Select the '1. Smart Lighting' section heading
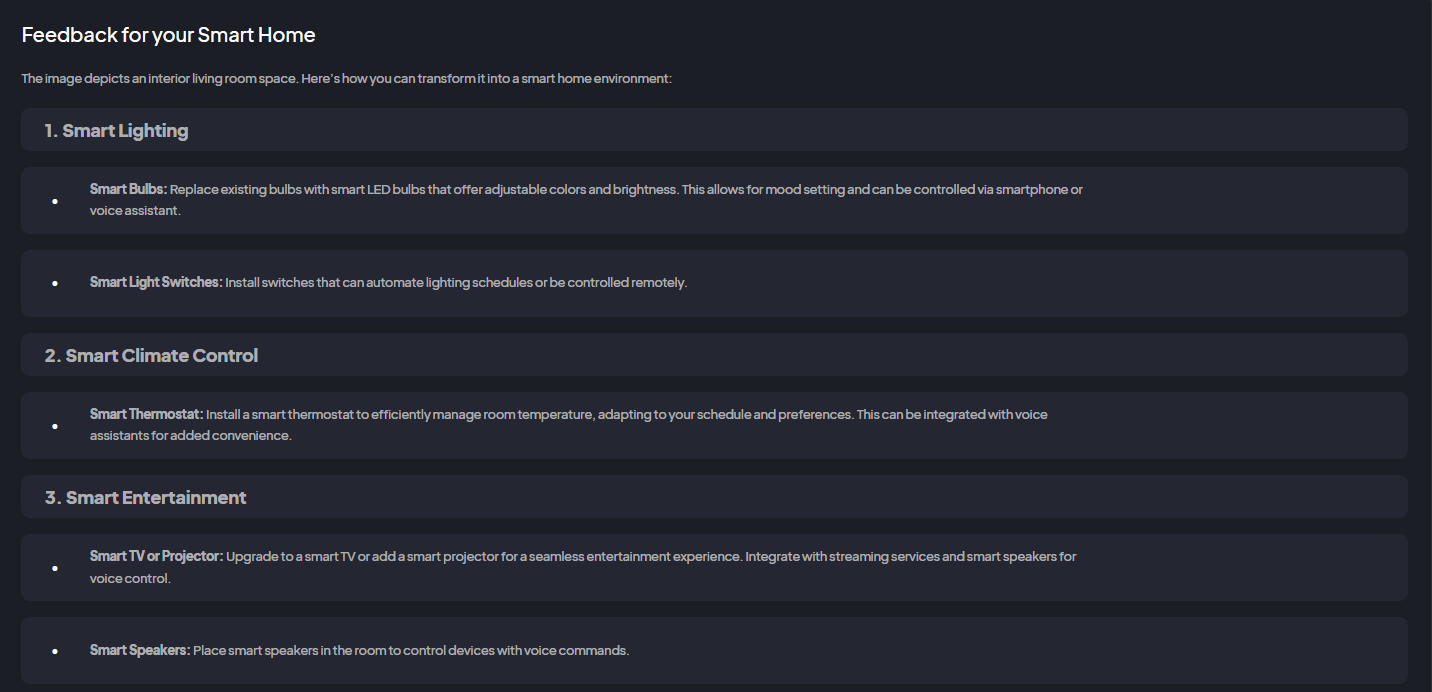This screenshot has width=1432, height=692. pos(116,130)
